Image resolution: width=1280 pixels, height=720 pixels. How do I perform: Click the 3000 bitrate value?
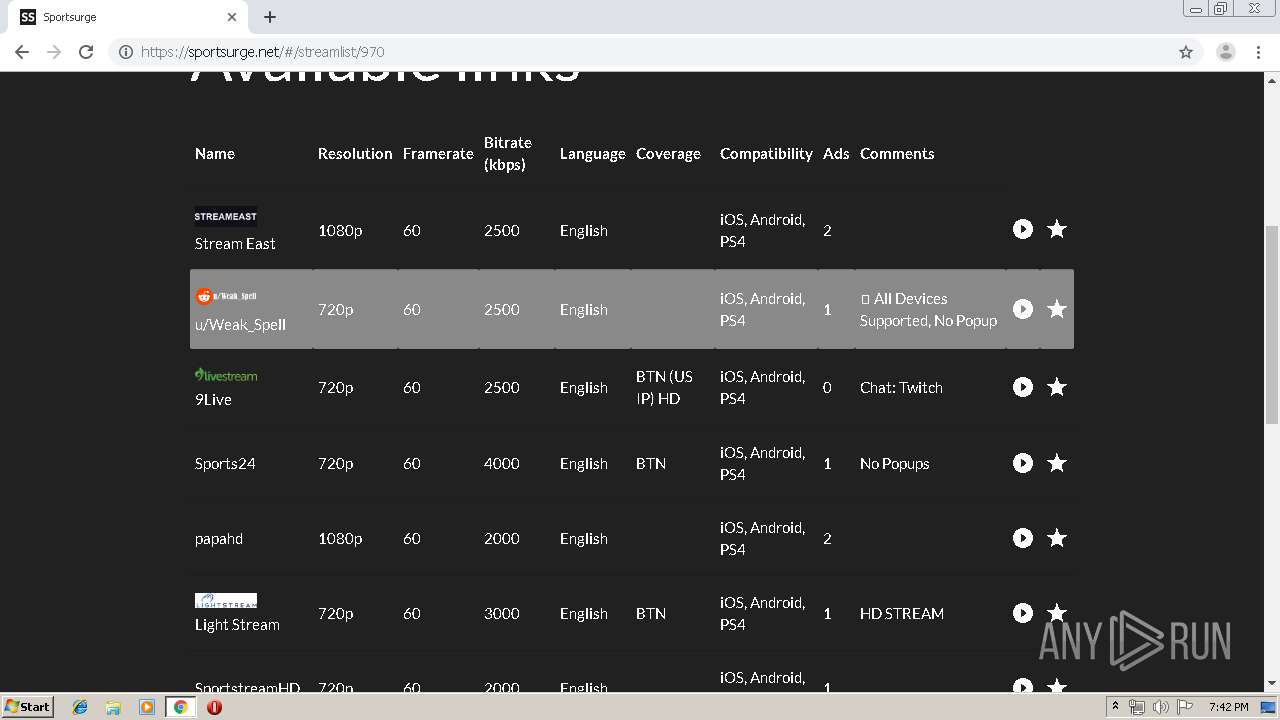tap(502, 613)
